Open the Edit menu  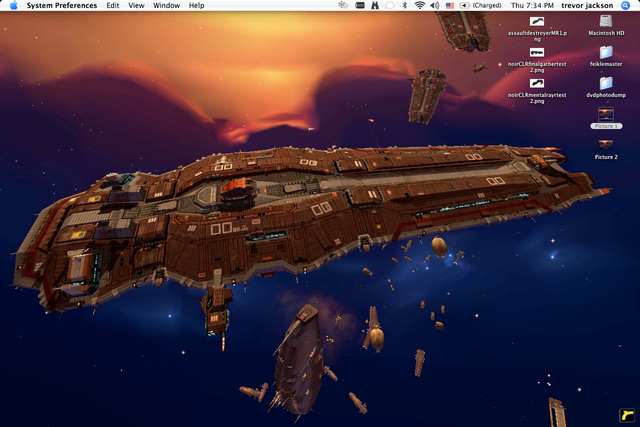[x=112, y=5]
